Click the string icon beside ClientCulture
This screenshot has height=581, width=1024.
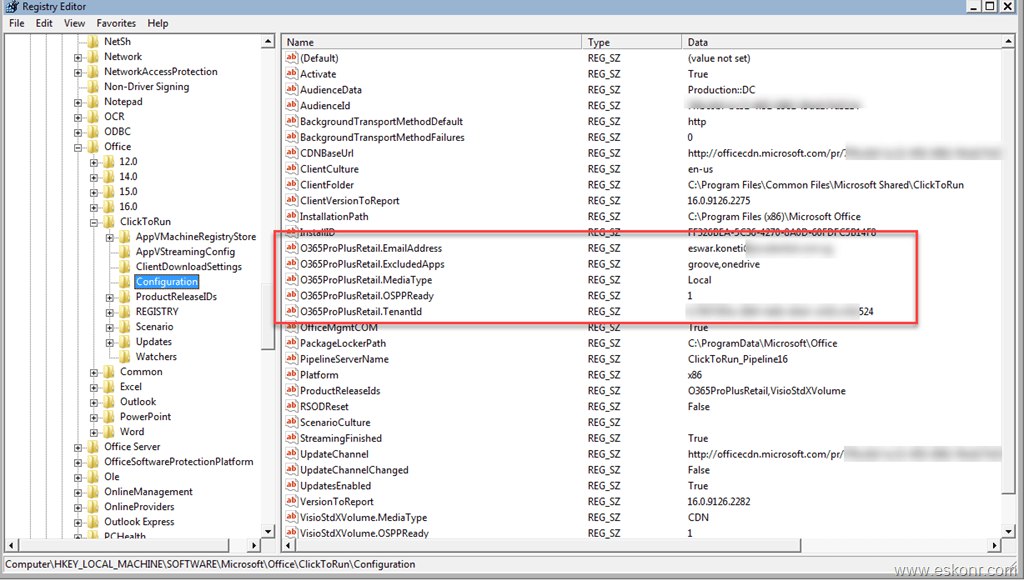point(291,168)
